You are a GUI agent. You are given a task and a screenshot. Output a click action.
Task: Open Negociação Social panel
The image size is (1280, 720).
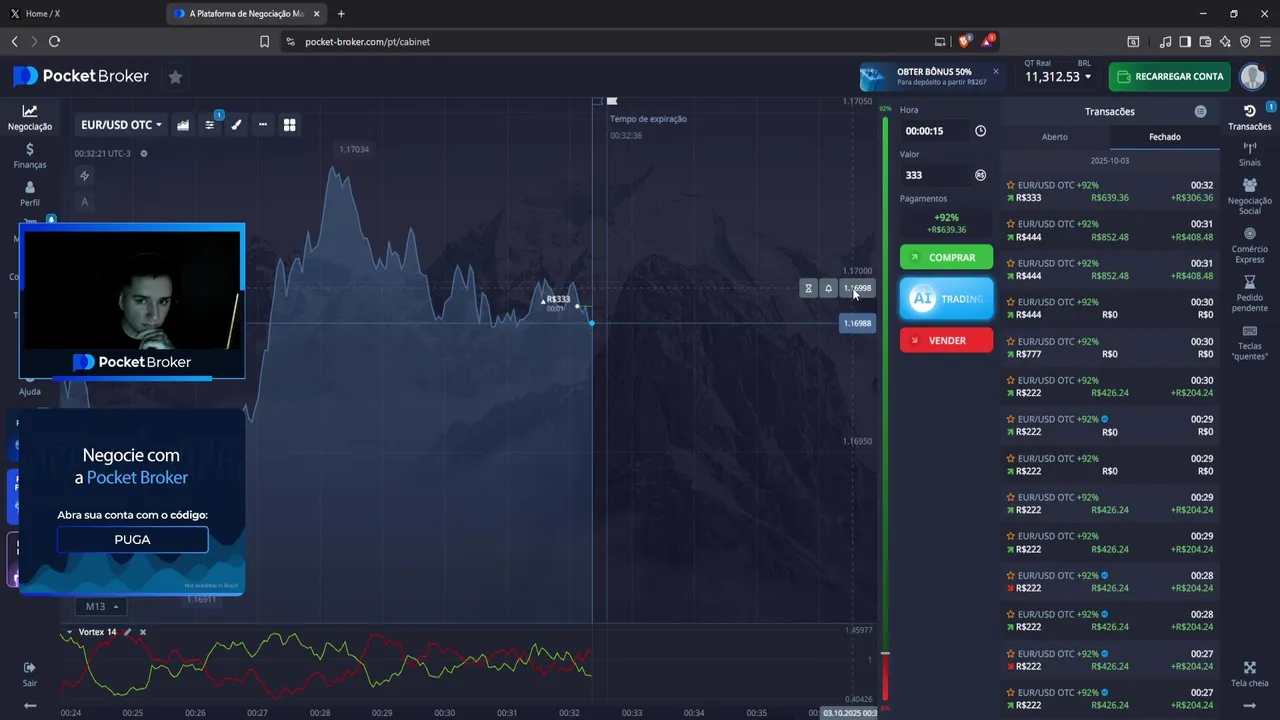point(1250,197)
